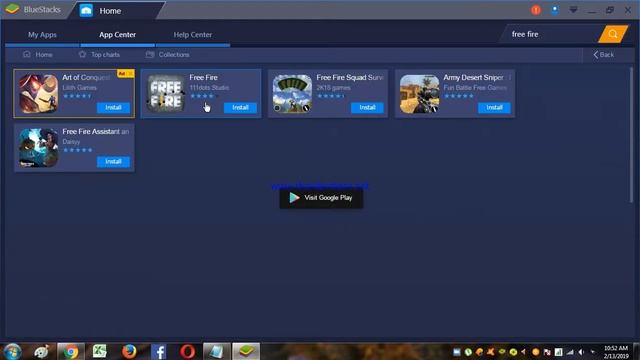Switch to My Apps tab
640x360 pixels.
pos(42,35)
